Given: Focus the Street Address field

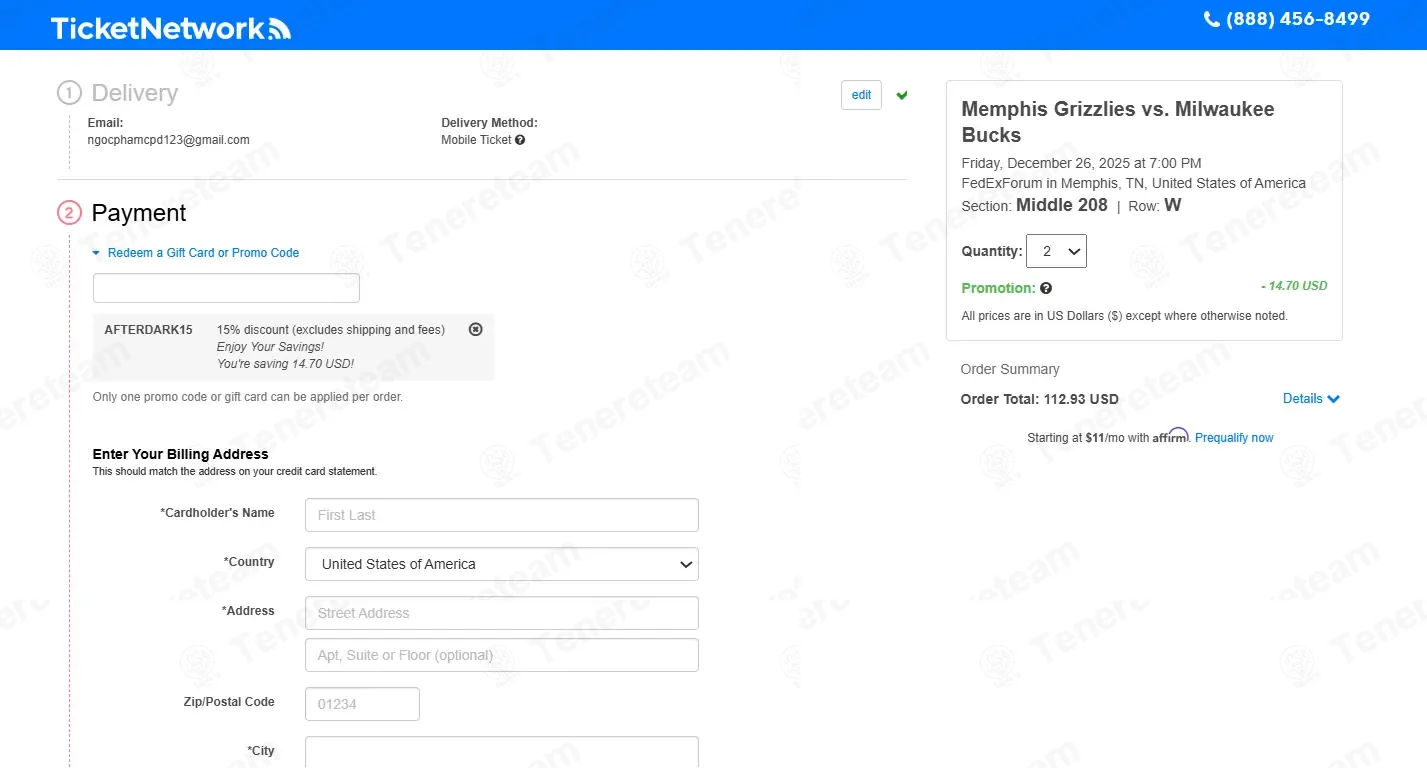Looking at the screenshot, I should tap(502, 613).
